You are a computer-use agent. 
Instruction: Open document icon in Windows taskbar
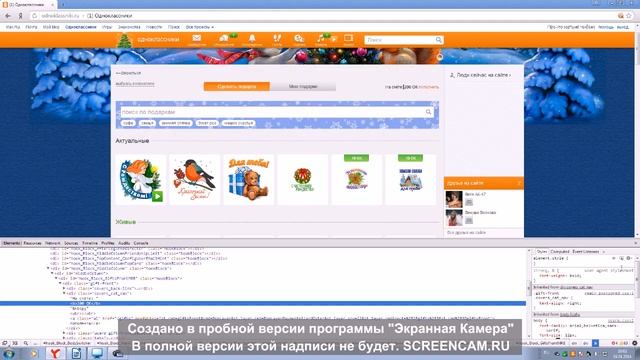pos(76,353)
